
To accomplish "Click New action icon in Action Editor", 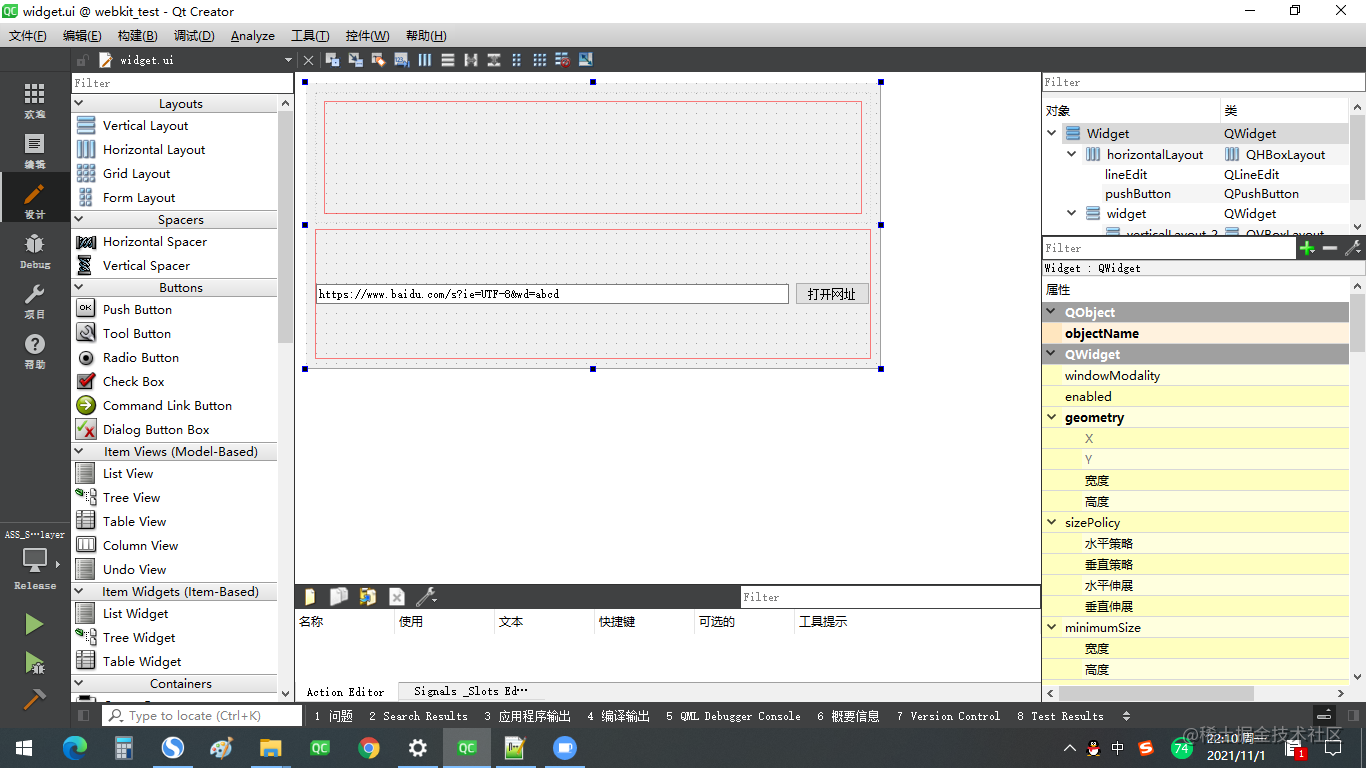I will (x=310, y=597).
